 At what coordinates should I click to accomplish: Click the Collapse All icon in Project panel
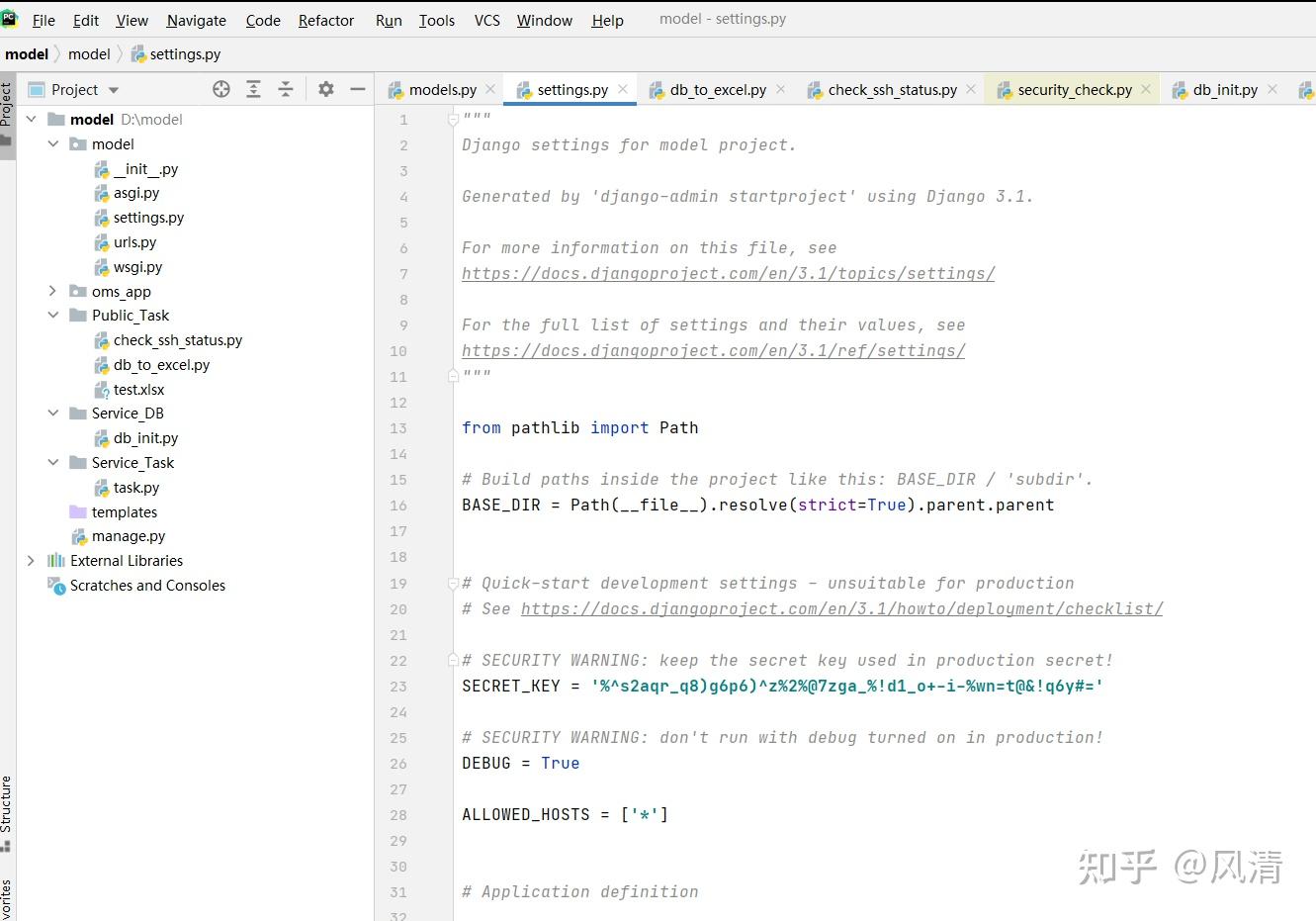[x=286, y=89]
